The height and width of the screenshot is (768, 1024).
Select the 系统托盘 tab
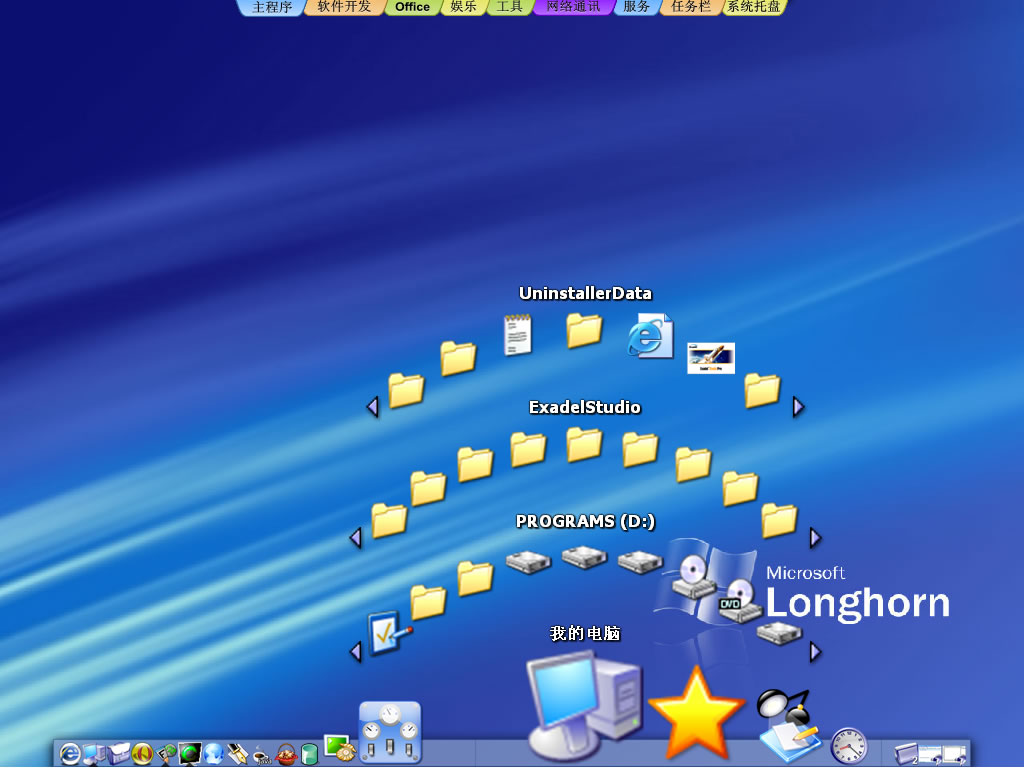pyautogui.click(x=754, y=7)
